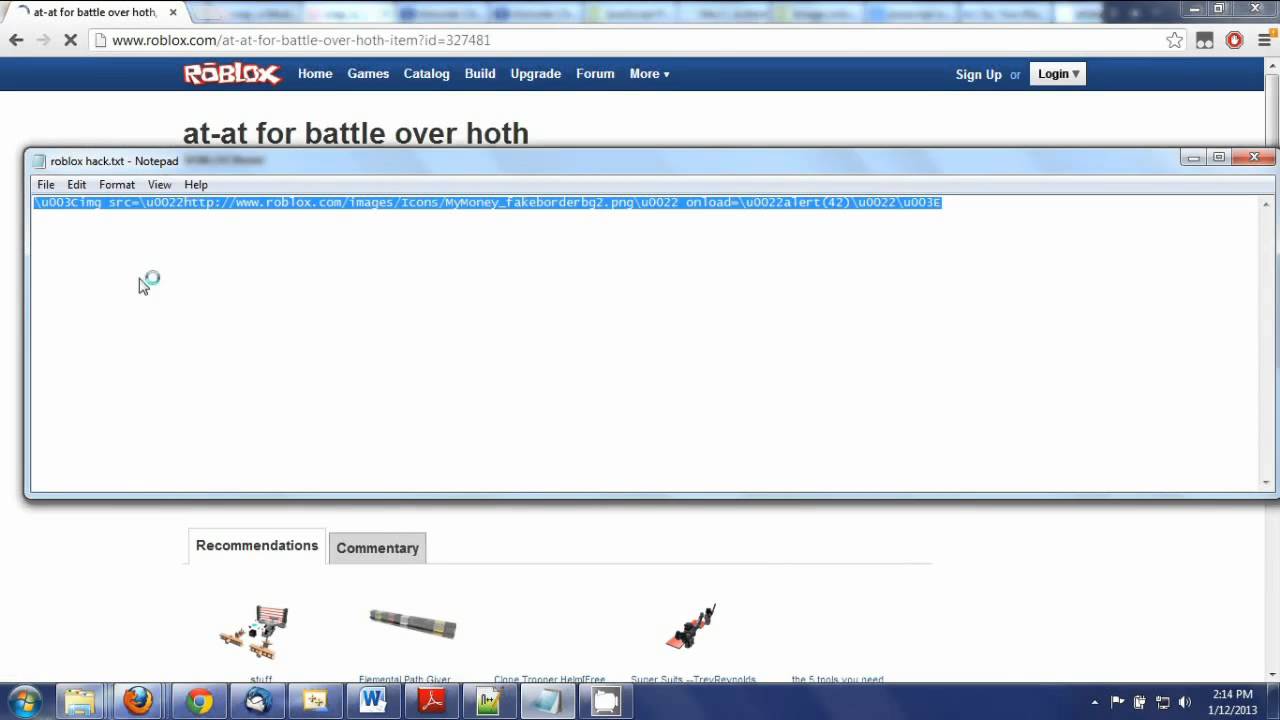Click the 'at-at for battle over hoth' heading

click(356, 133)
